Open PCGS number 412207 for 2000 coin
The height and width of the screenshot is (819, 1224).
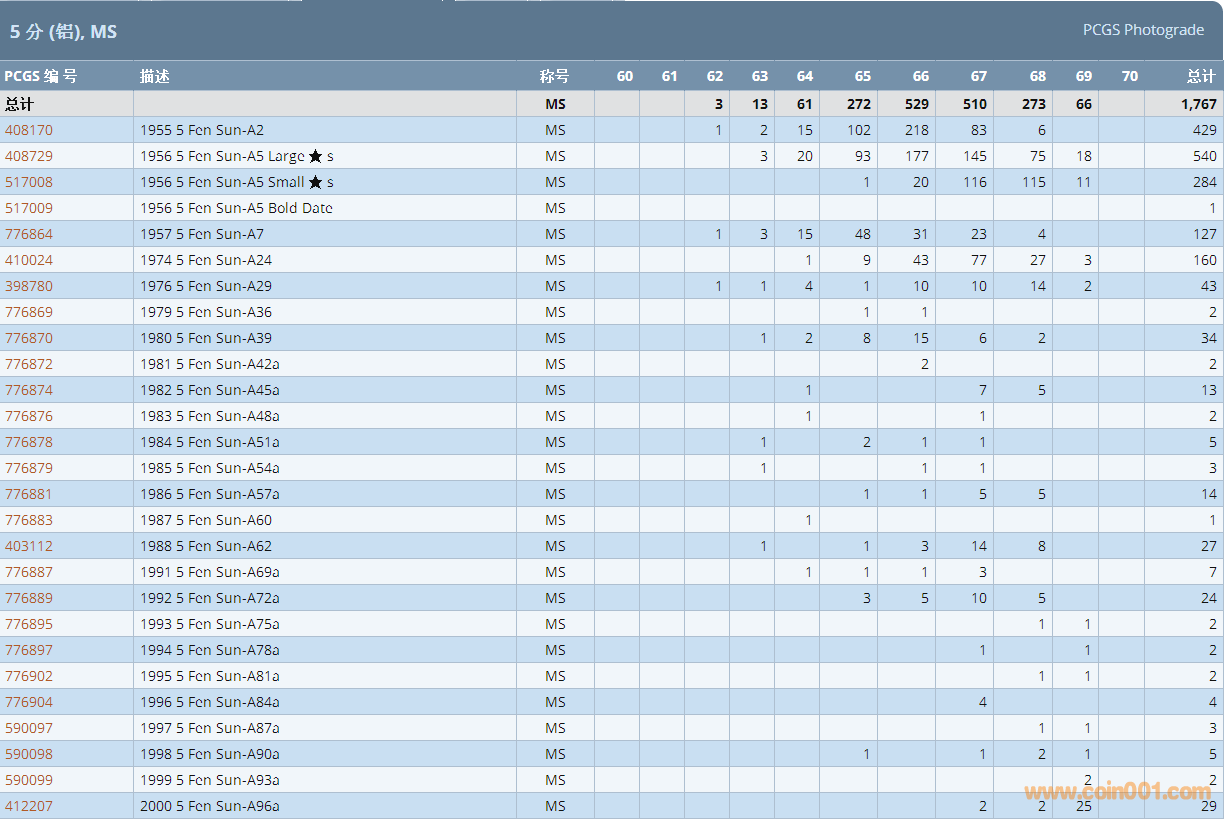pyautogui.click(x=29, y=806)
